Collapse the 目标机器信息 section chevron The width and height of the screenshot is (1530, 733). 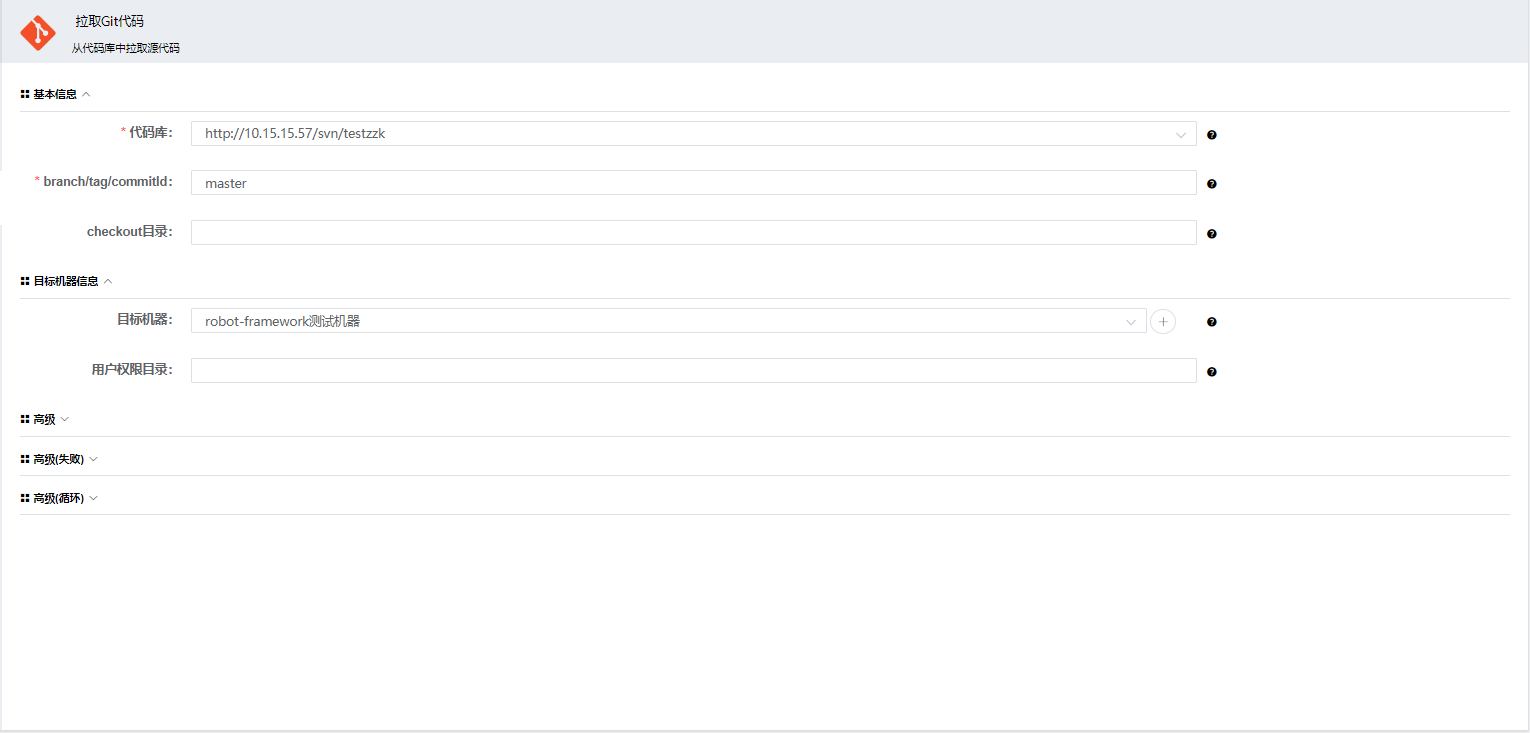click(x=108, y=281)
